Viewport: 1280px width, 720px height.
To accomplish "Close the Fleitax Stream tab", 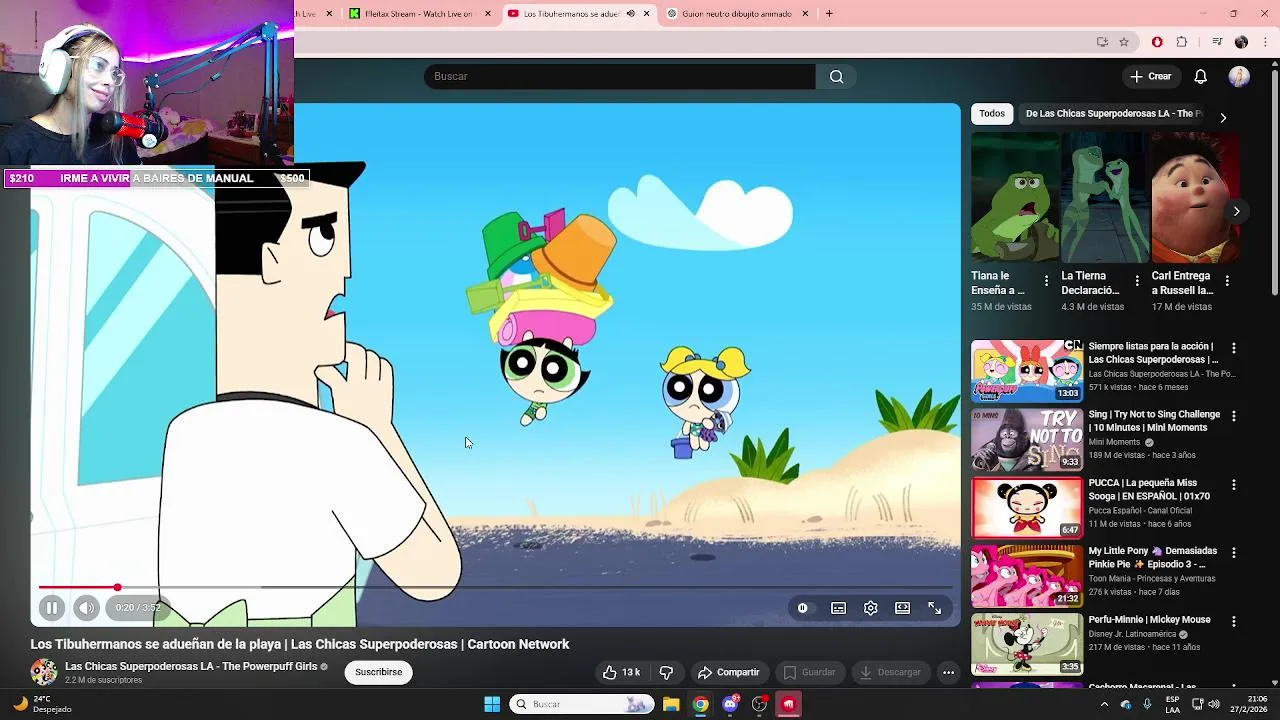I will (x=488, y=14).
